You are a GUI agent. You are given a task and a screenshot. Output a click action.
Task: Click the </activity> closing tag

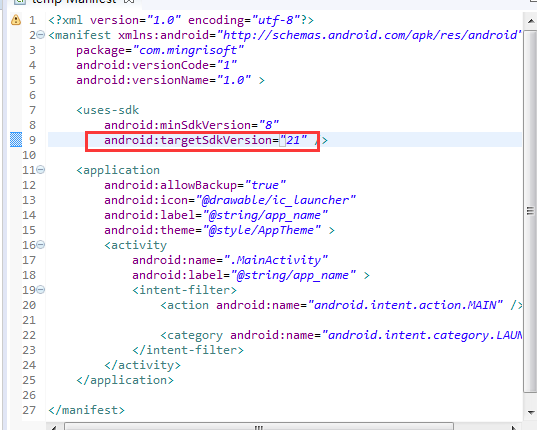(142, 365)
